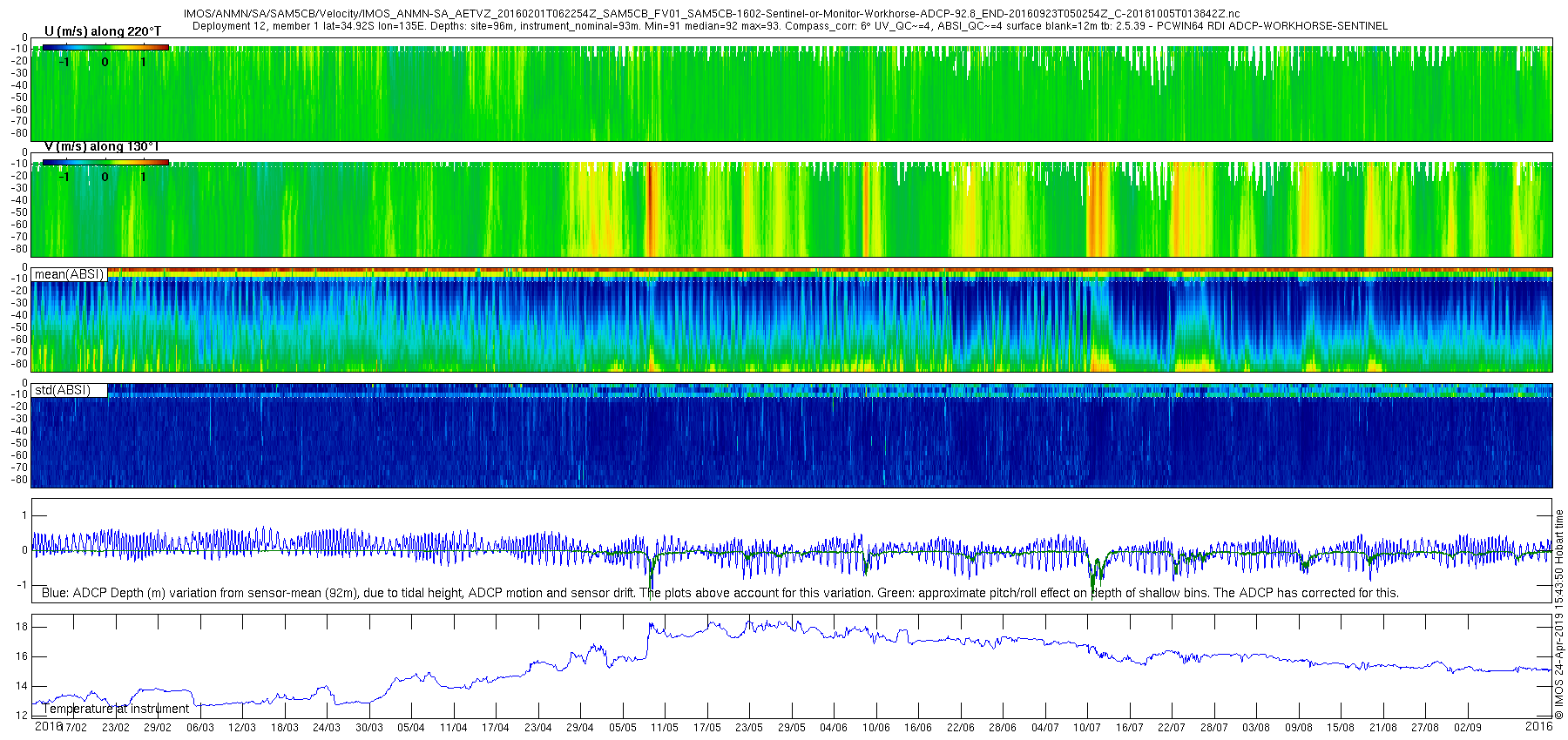Click the 10/07 date tick label
Screen dimensions: 1568x740
(x=1087, y=728)
